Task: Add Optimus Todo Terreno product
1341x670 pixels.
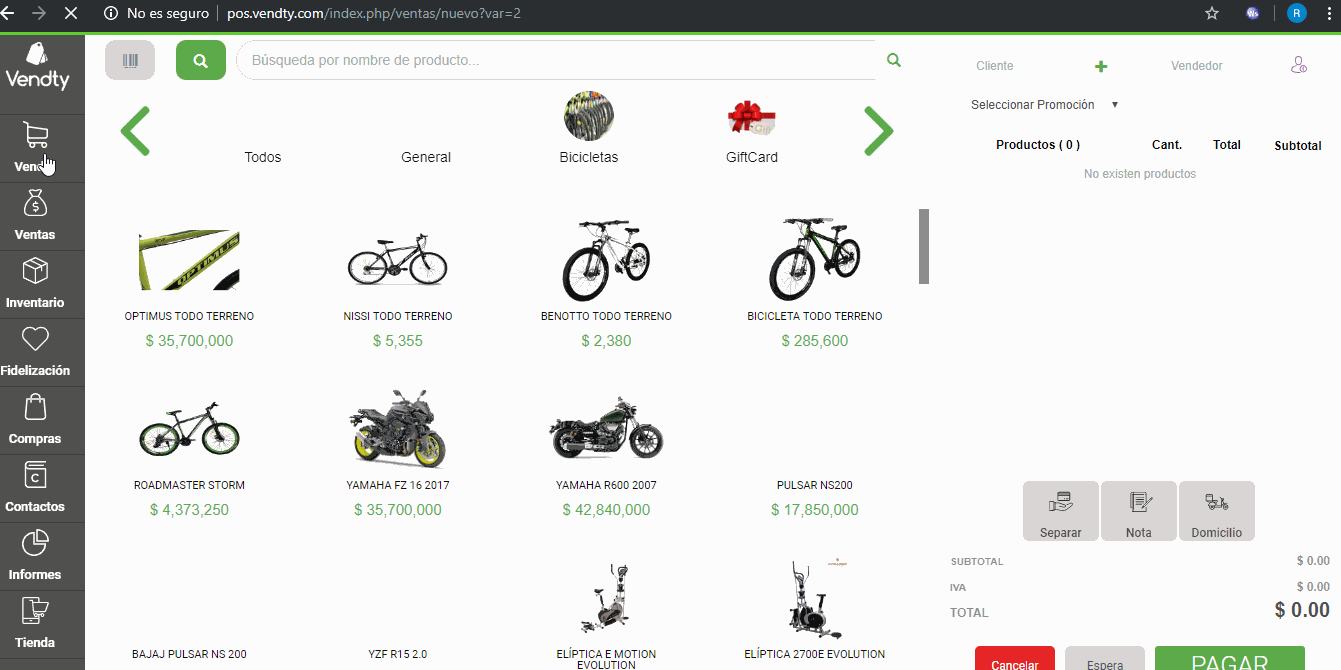Action: coord(189,285)
